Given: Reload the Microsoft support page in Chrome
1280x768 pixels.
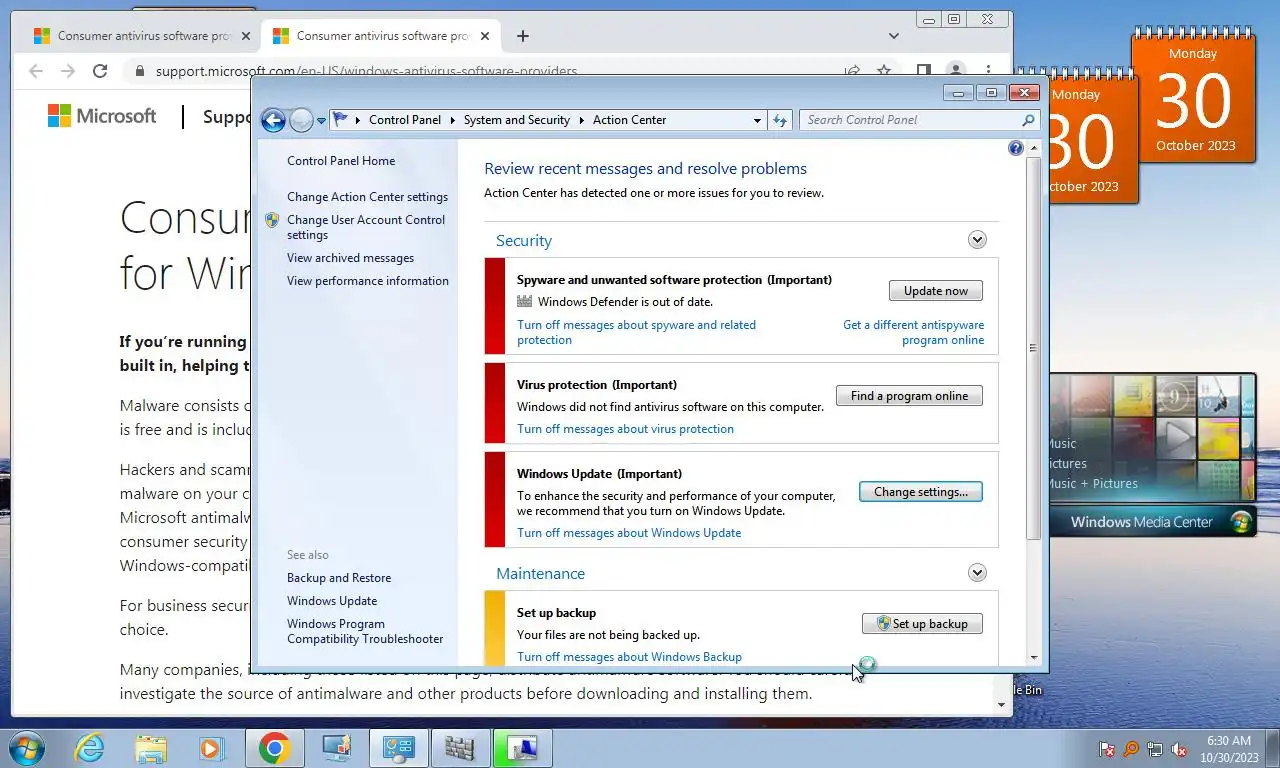Looking at the screenshot, I should [x=100, y=71].
